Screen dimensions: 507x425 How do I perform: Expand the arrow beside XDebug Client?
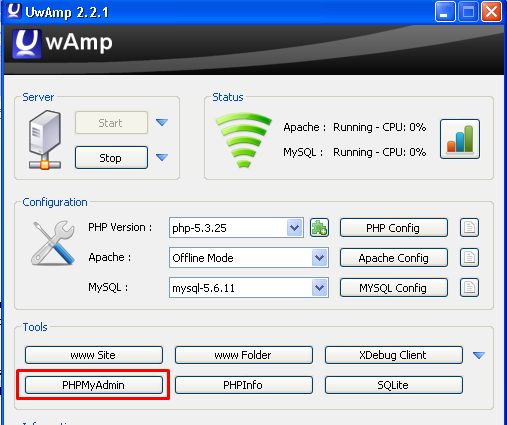coord(479,355)
